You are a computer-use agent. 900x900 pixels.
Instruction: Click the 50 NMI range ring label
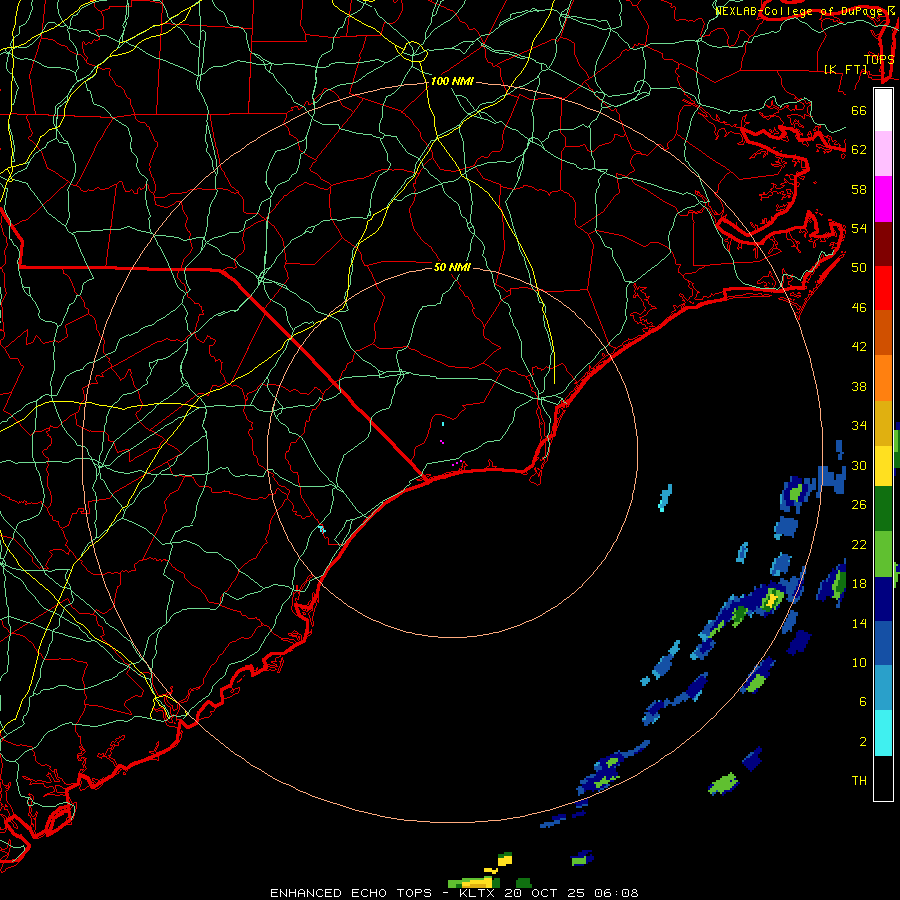pos(452,267)
